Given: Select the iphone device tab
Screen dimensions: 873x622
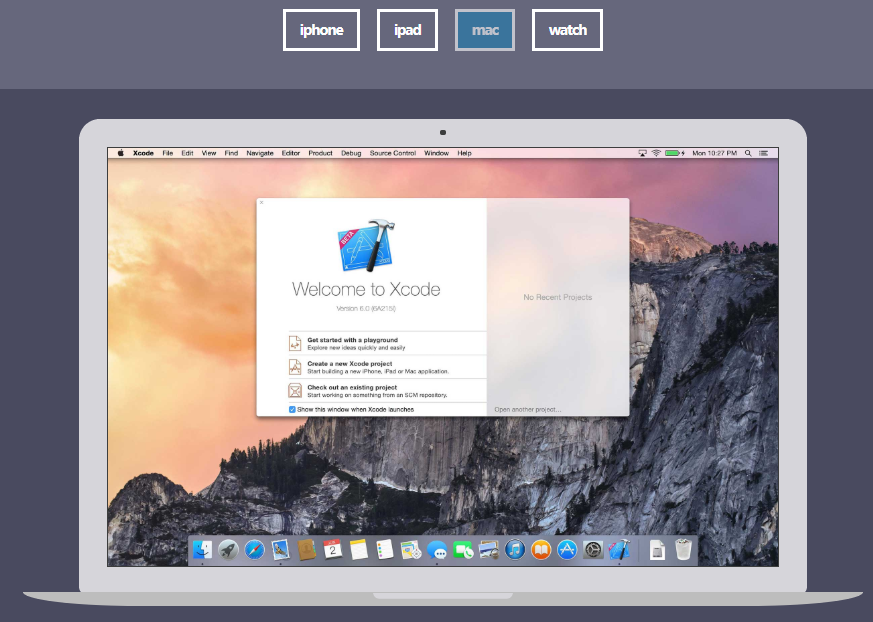Looking at the screenshot, I should click(321, 30).
